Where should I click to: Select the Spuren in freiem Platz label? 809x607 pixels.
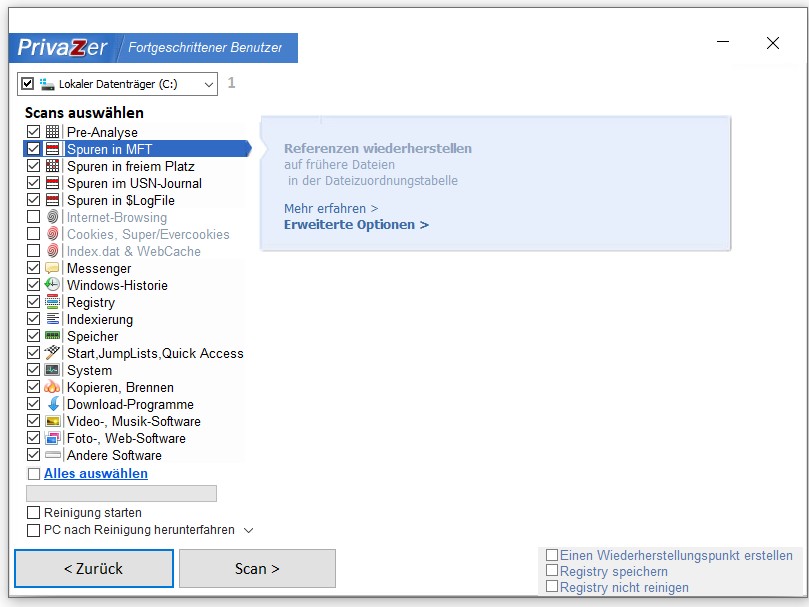coord(131,166)
